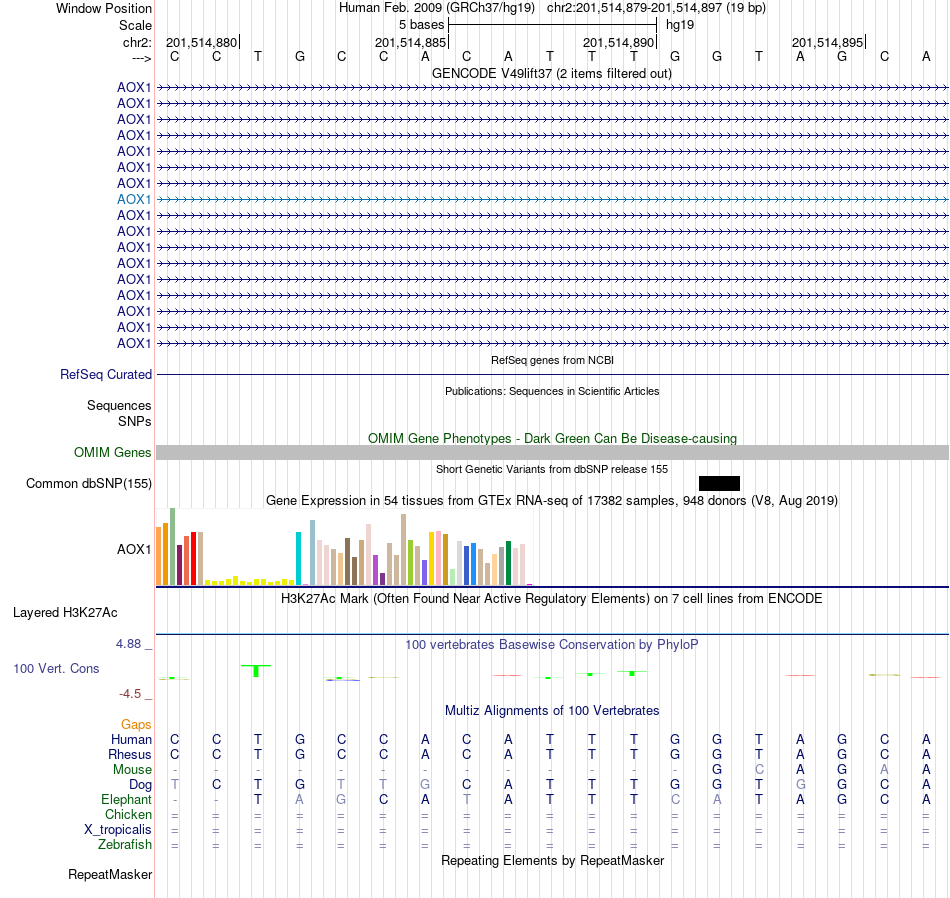Click the -4.5 PhyloP lower scale value
Screen dimensions: 950x898
[130, 694]
